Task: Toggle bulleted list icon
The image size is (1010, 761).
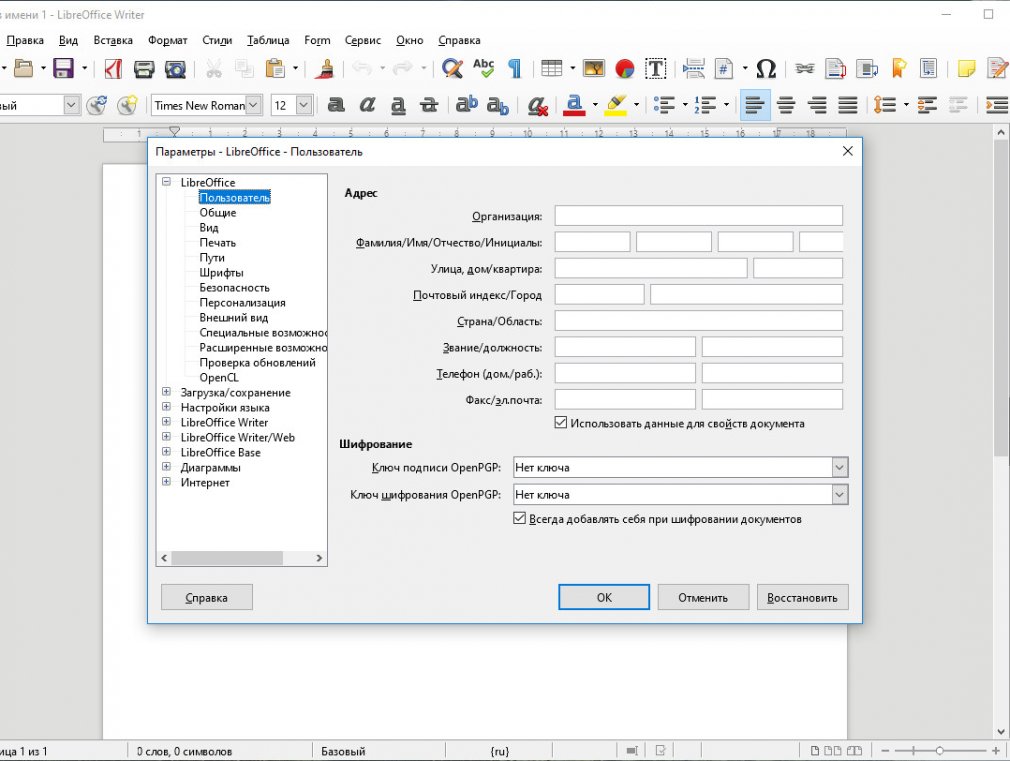Action: click(664, 105)
